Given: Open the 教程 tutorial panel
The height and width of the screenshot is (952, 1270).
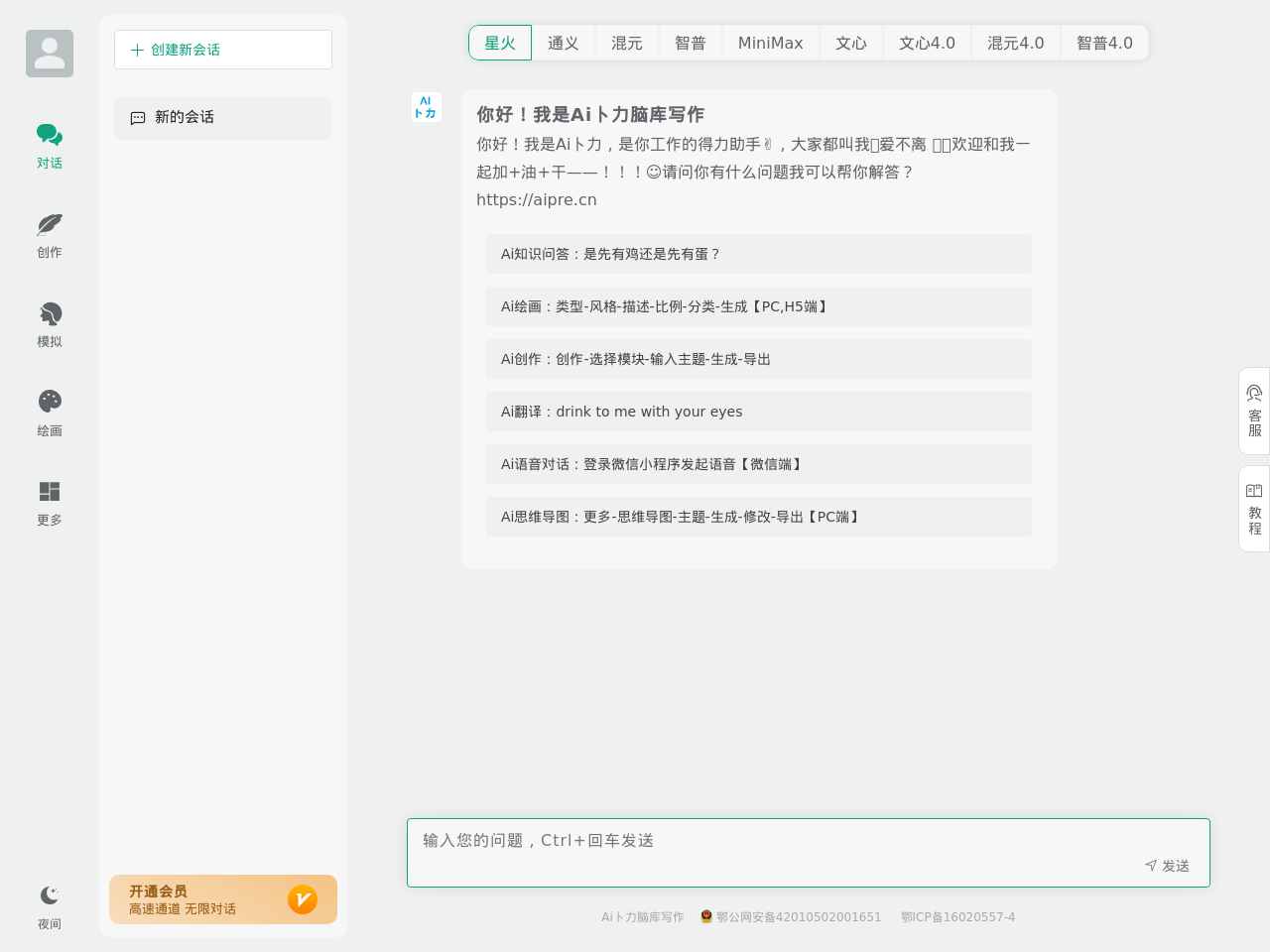Looking at the screenshot, I should tap(1253, 507).
